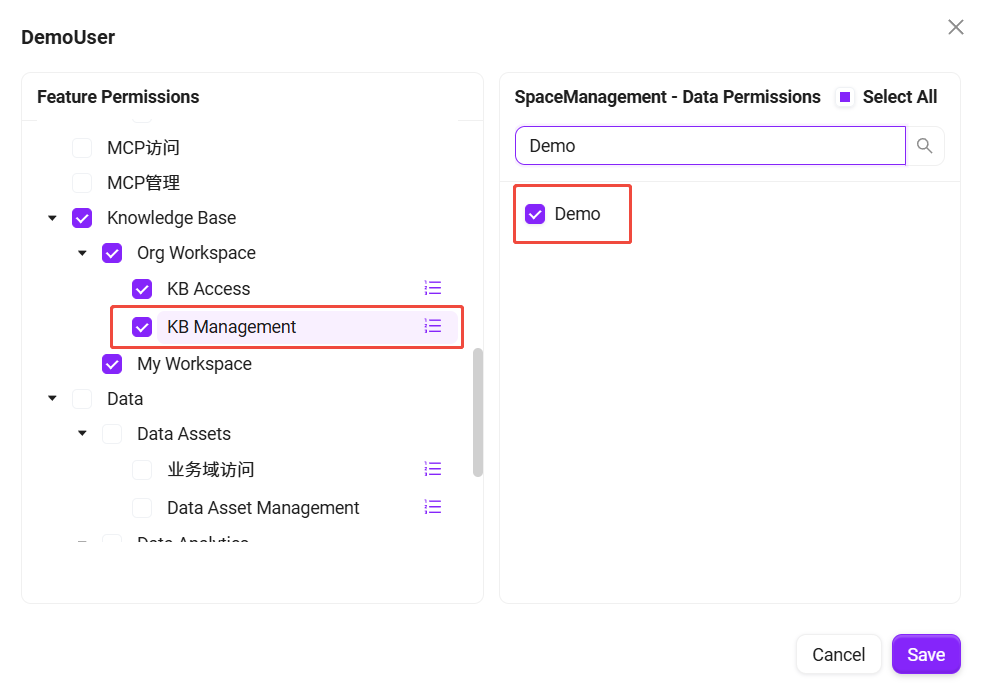Viewport: 987px width, 695px height.
Task: Click the search magnifier icon
Action: point(925,146)
